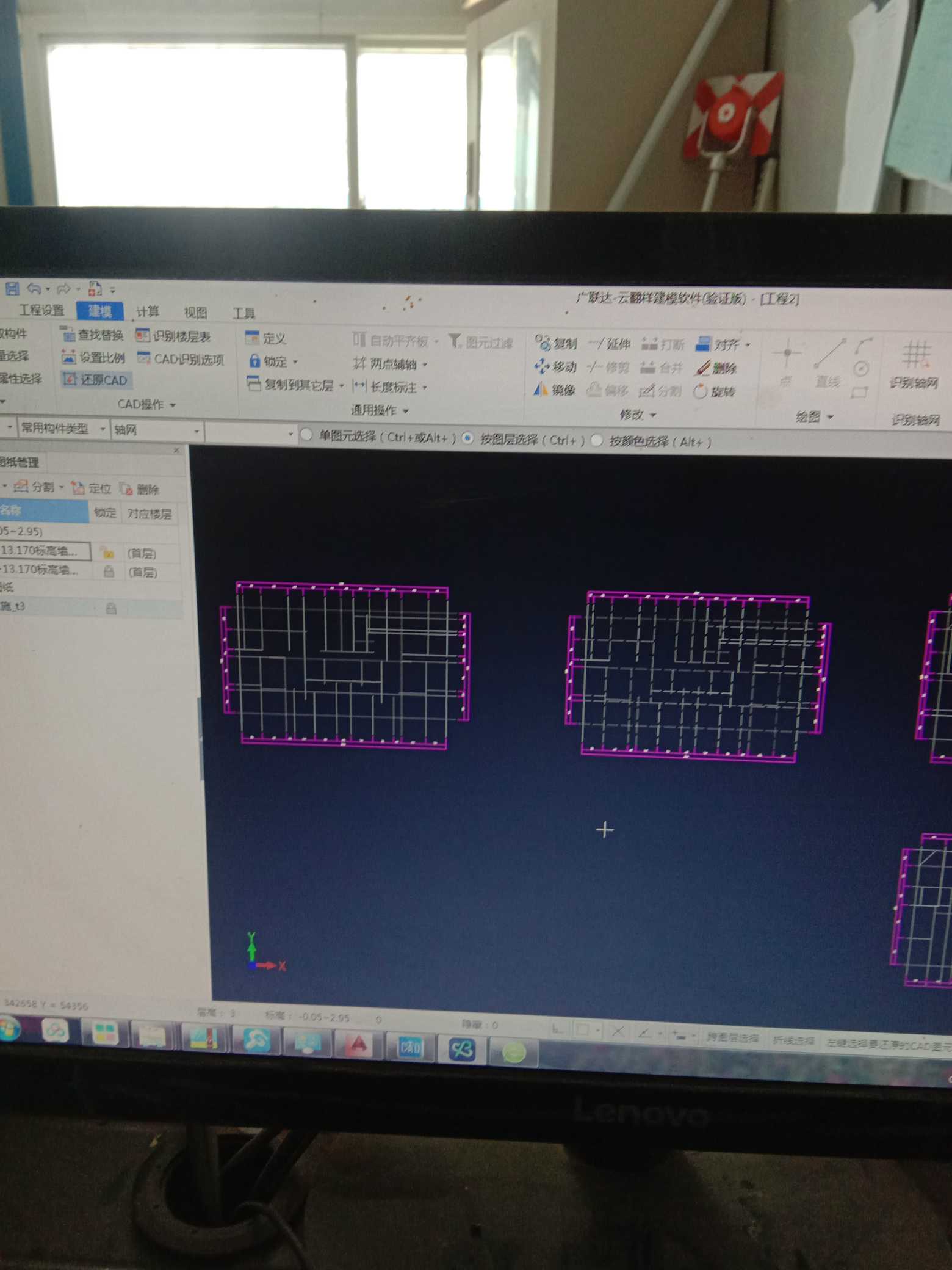The image size is (952, 1270).
Task: Open the 轴网 combo box
Action: pyautogui.click(x=157, y=430)
